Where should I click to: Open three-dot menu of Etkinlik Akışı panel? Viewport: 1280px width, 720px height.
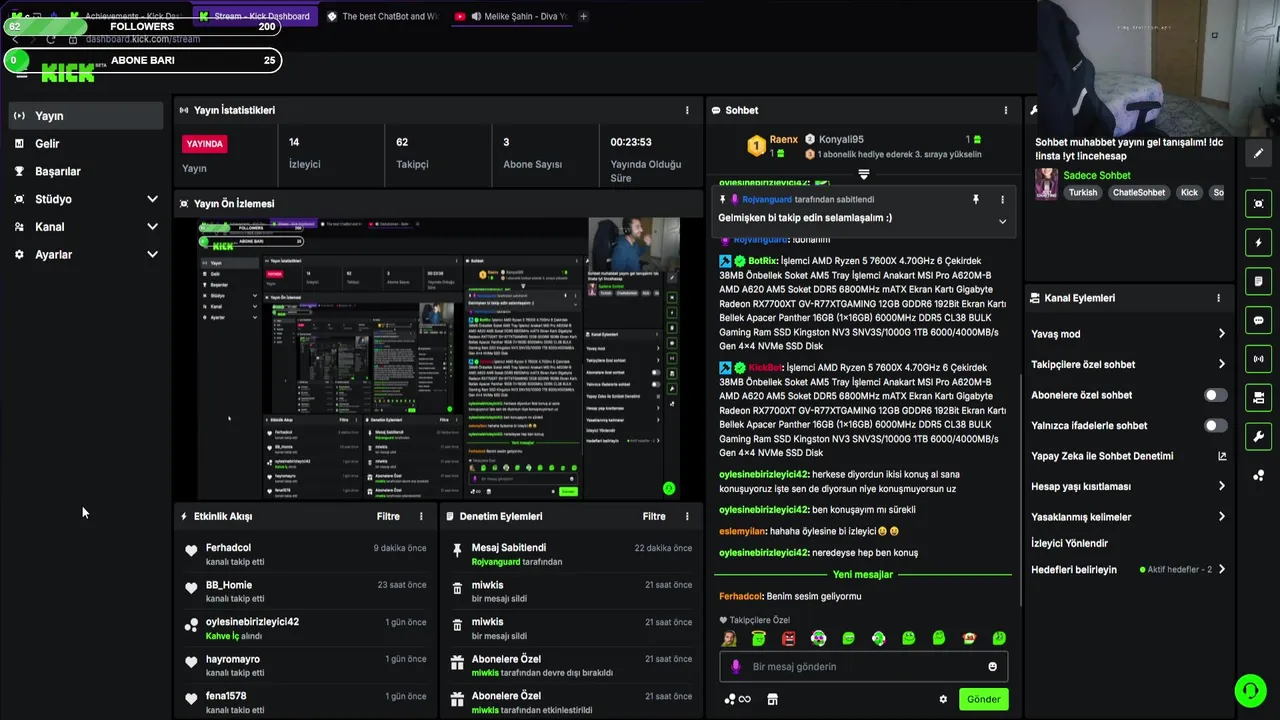click(x=421, y=517)
